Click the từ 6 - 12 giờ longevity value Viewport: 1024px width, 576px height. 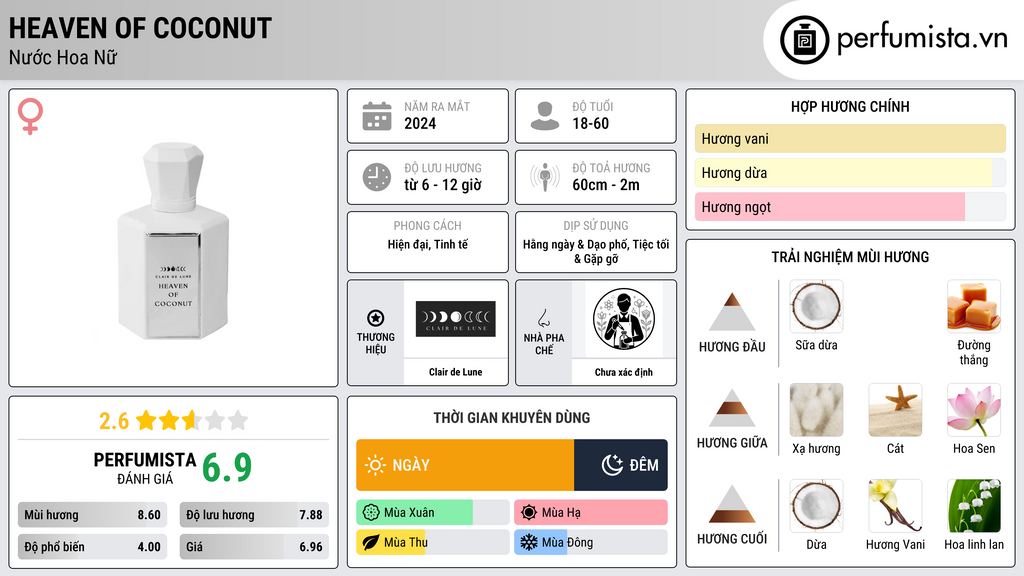click(443, 185)
